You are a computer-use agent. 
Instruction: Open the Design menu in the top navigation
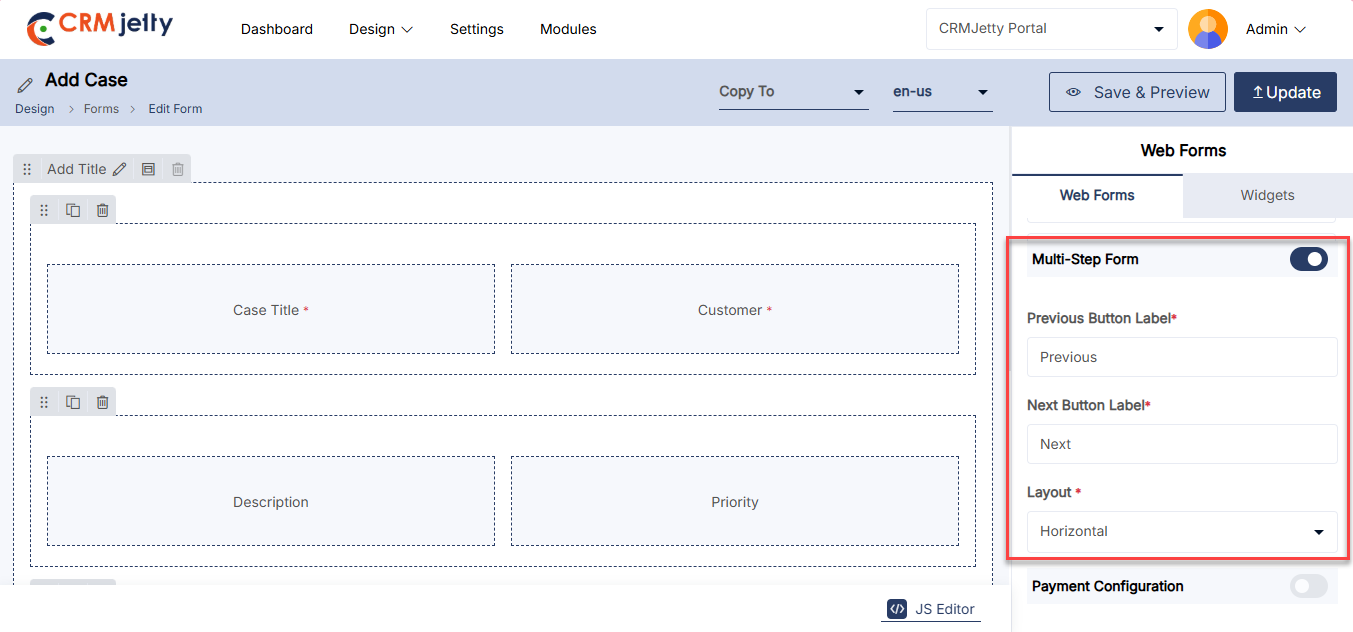[x=380, y=29]
